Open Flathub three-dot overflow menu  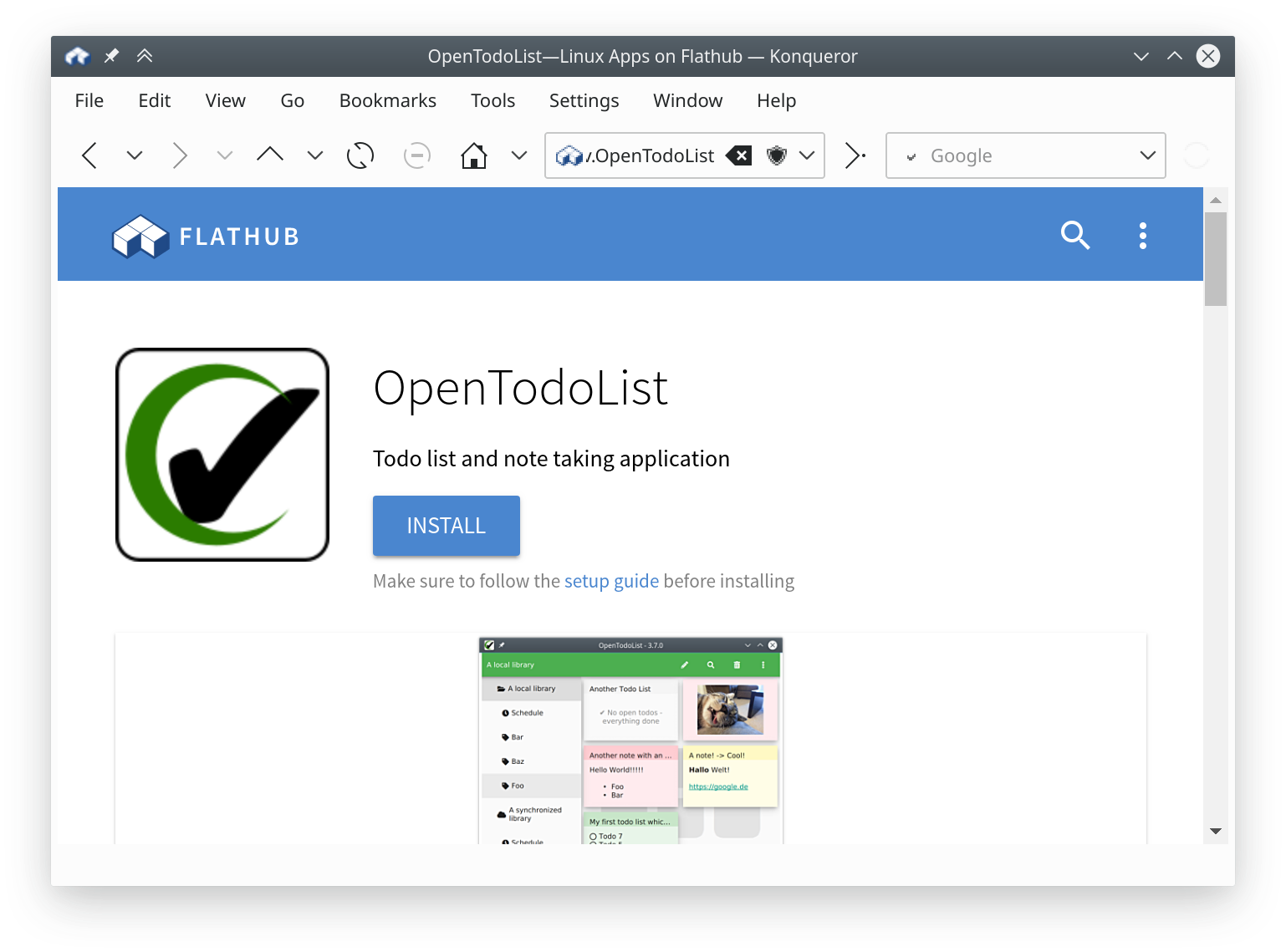click(x=1143, y=236)
